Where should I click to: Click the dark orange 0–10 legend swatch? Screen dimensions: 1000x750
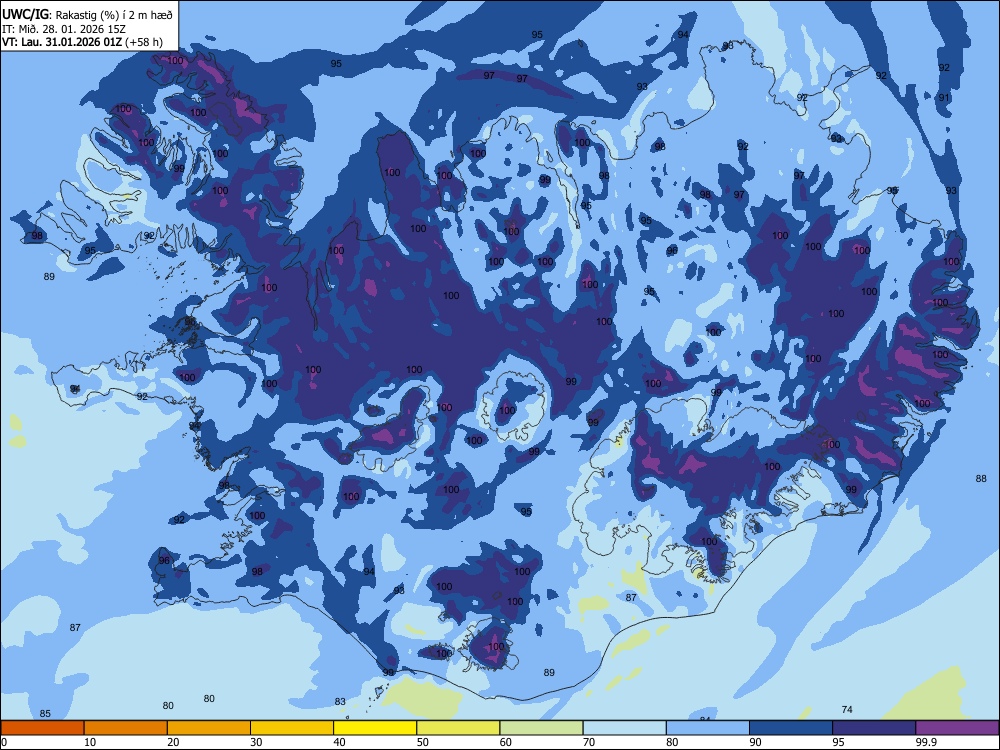pyautogui.click(x=42, y=728)
